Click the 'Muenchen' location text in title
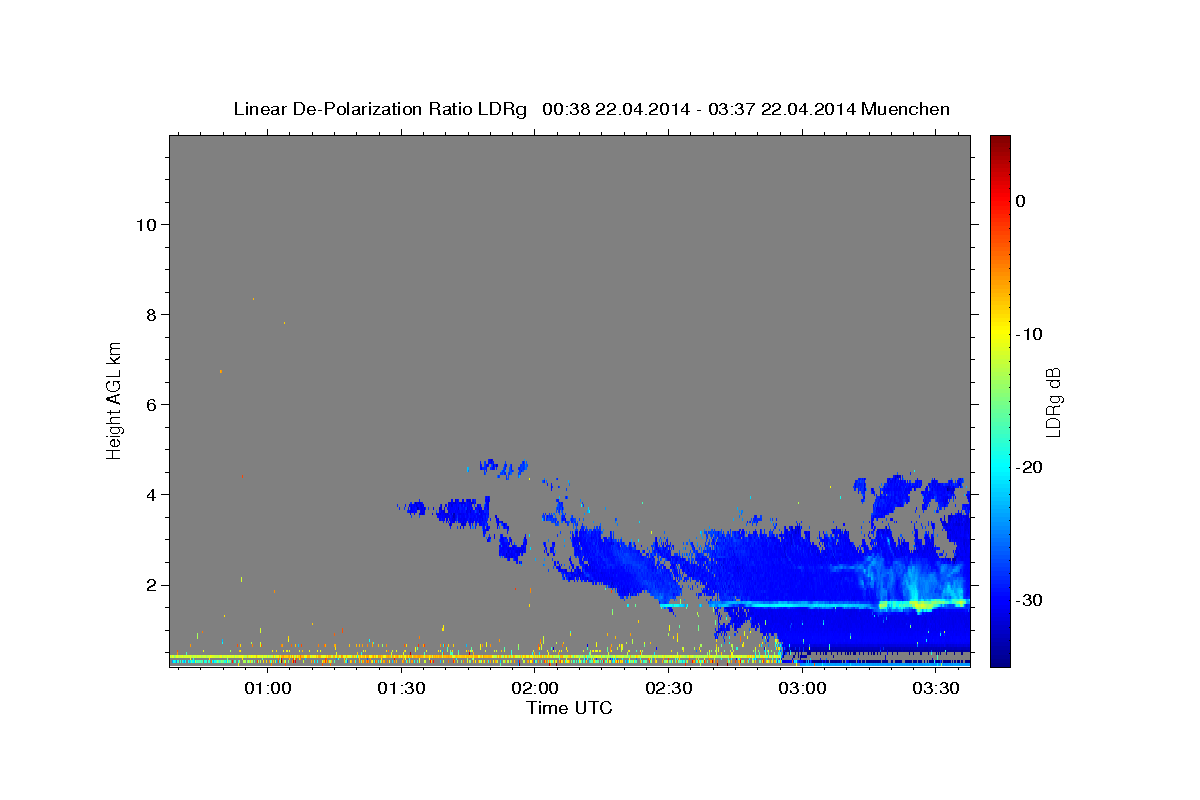 [905, 109]
